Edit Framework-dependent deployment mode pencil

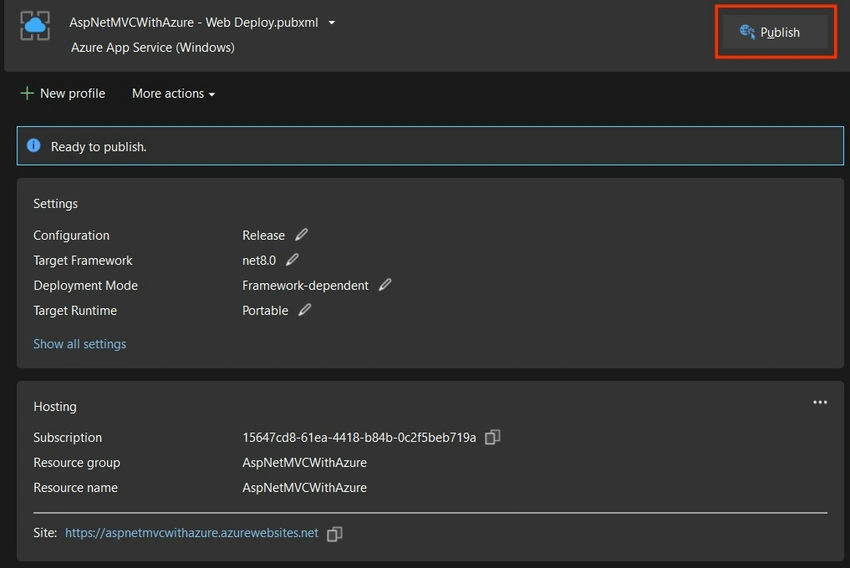coord(385,285)
